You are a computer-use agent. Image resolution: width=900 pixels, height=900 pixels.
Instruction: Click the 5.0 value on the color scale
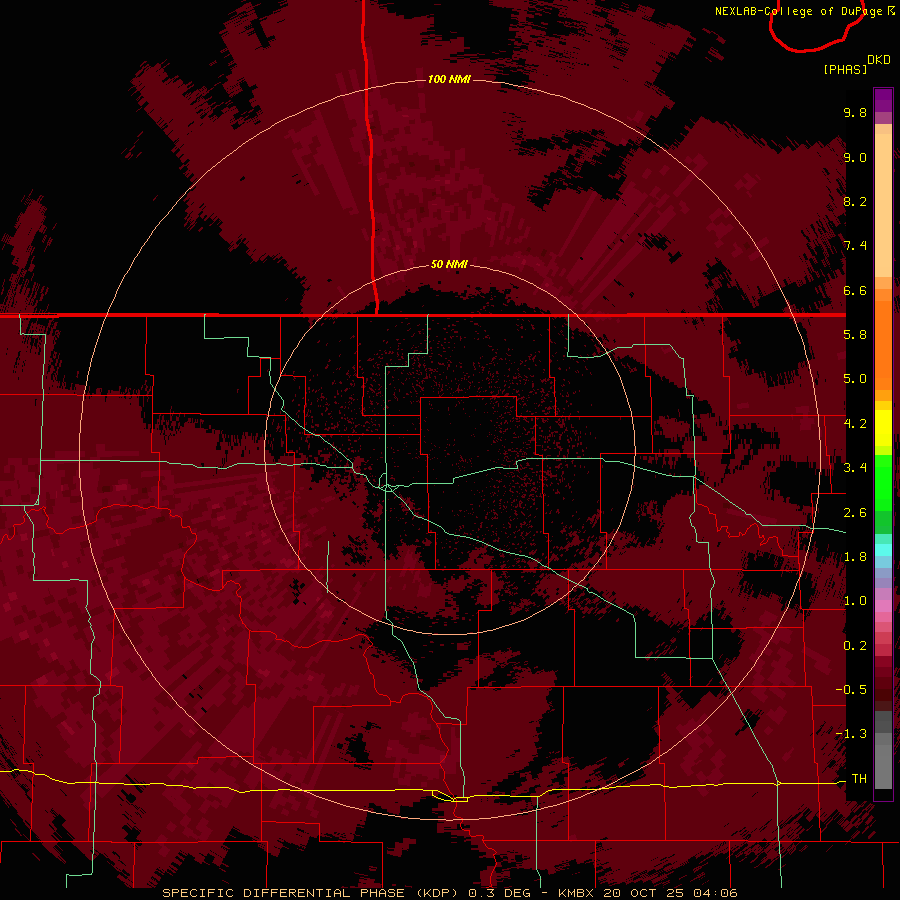coord(855,379)
